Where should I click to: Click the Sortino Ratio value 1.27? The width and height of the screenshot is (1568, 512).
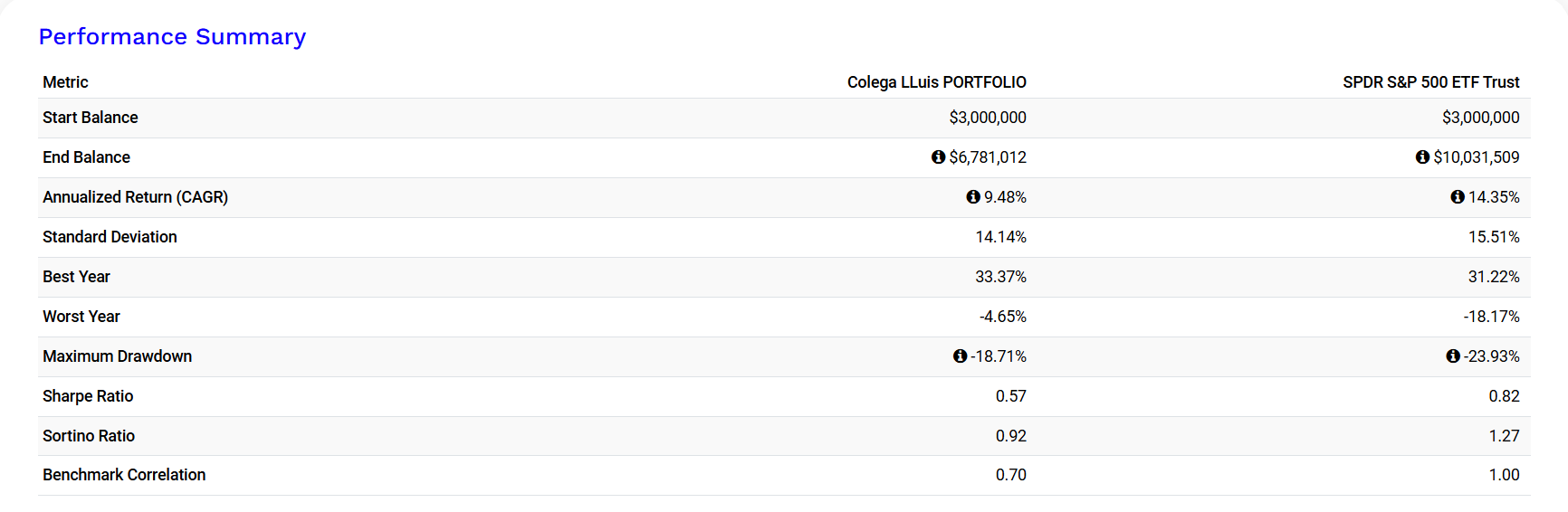click(1505, 436)
